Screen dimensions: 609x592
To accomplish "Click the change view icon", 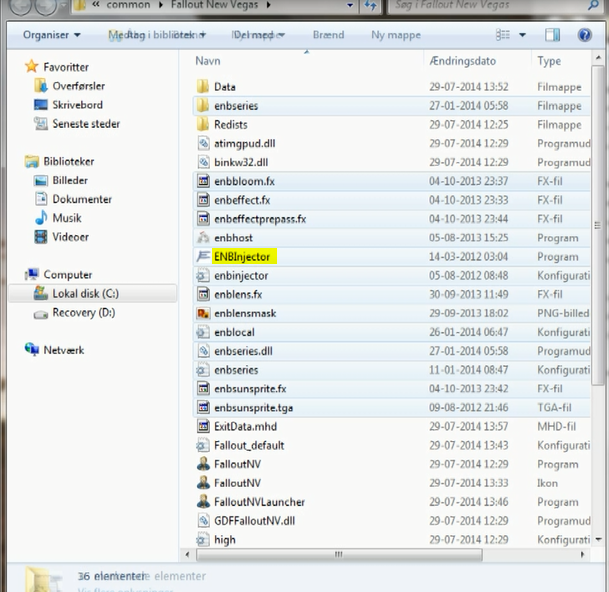I will tap(503, 35).
